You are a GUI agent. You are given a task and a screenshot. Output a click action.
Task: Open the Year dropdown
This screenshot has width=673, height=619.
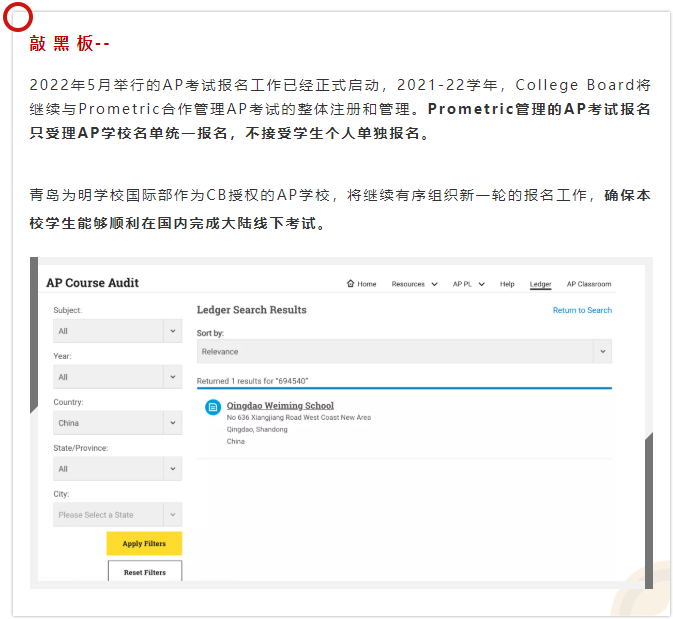[x=118, y=377]
